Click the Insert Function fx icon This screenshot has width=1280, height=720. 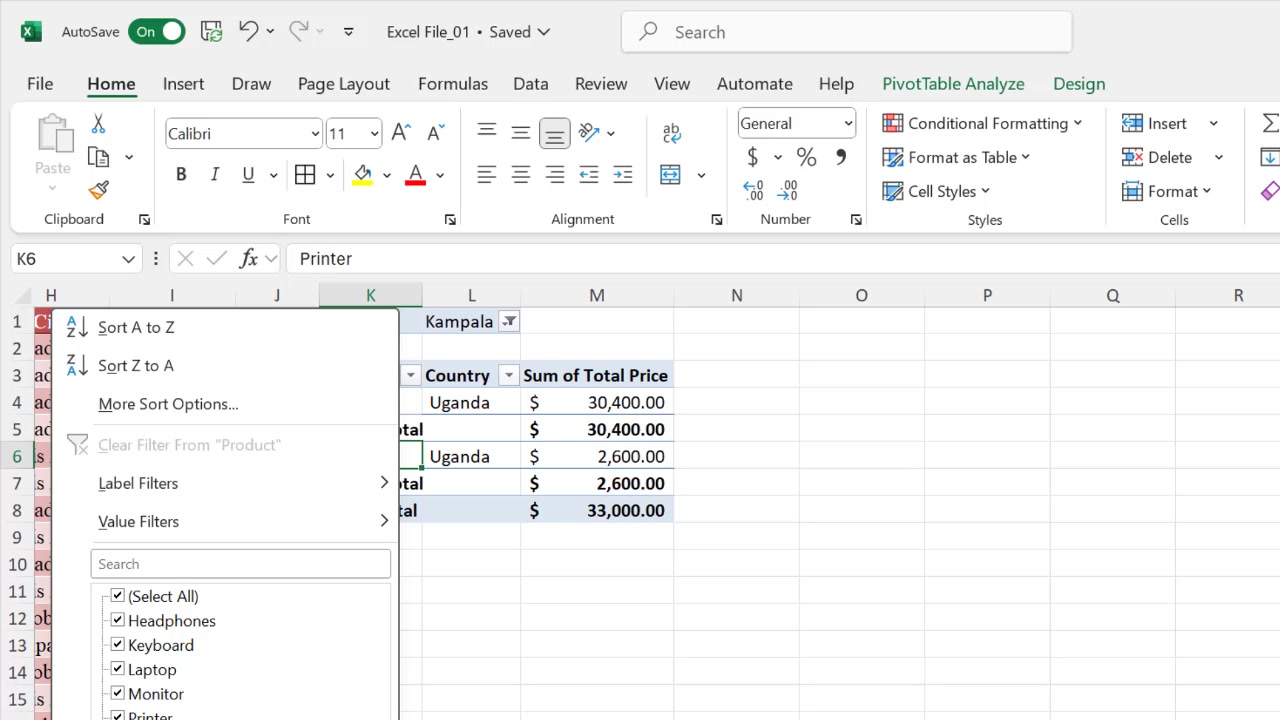[249, 258]
